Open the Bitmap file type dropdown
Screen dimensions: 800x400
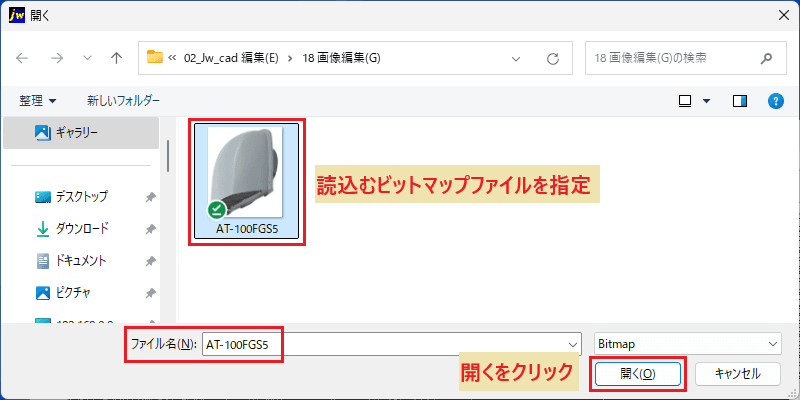click(688, 344)
